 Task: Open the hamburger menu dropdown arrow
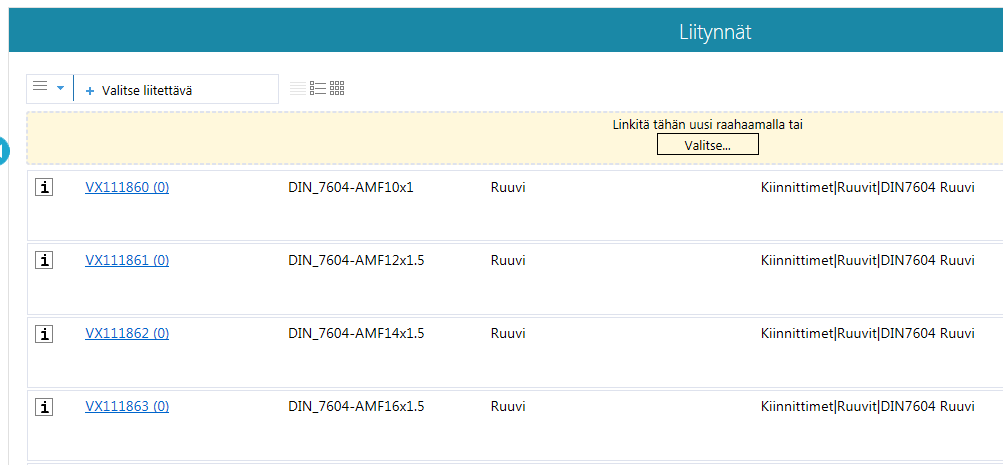pyautogui.click(x=60, y=88)
